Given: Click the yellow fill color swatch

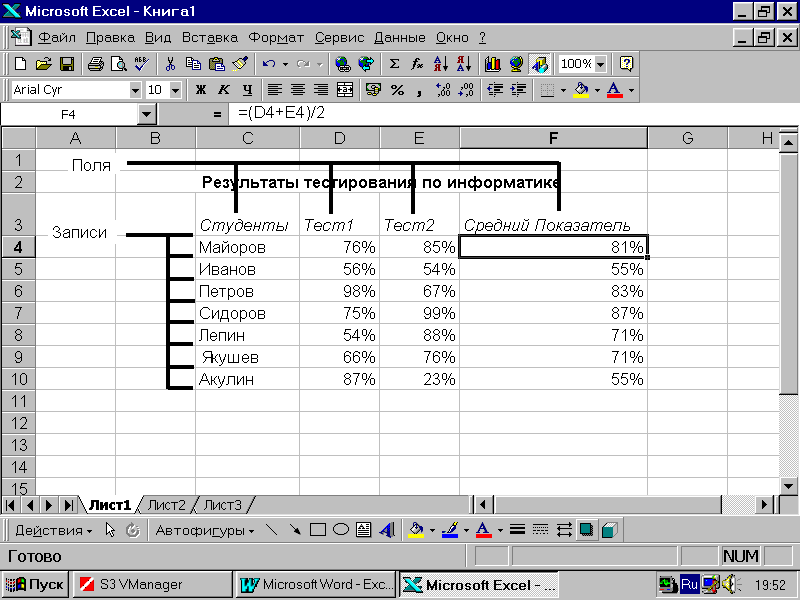Looking at the screenshot, I should (x=581, y=90).
